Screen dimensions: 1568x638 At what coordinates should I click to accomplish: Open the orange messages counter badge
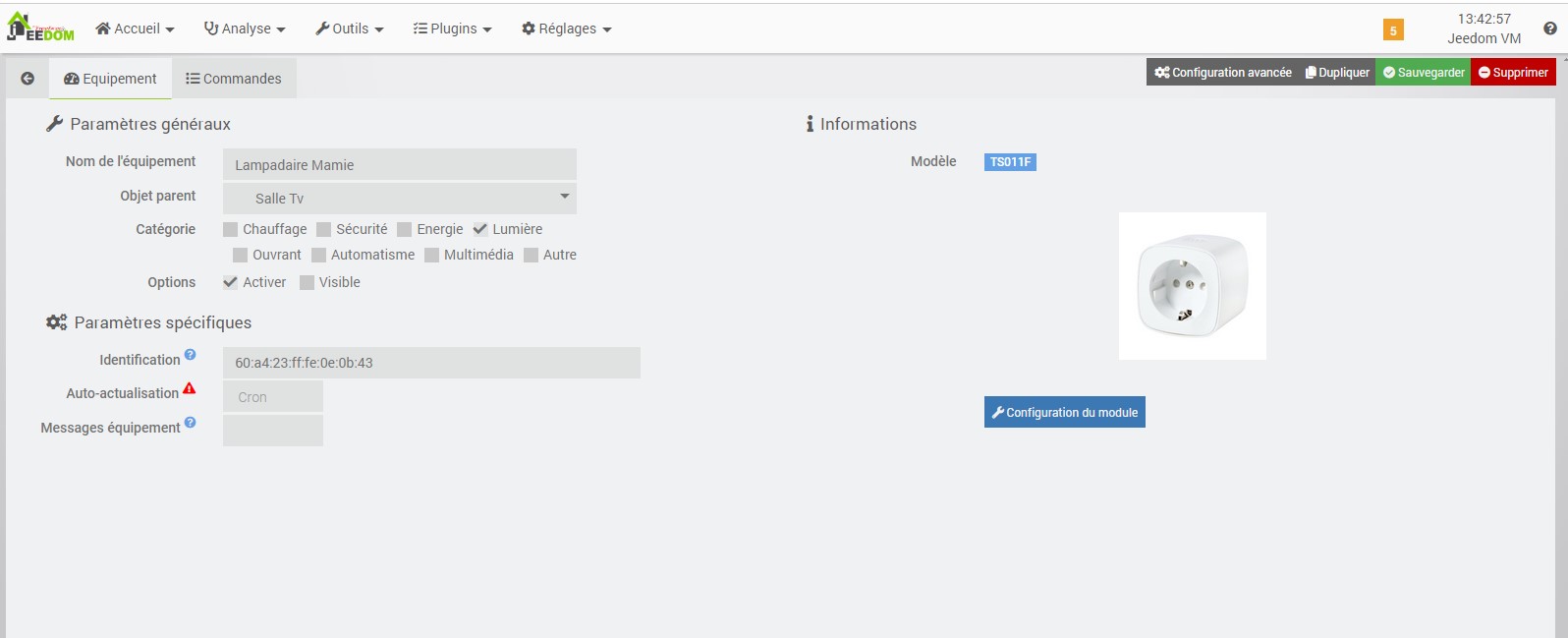[1392, 30]
